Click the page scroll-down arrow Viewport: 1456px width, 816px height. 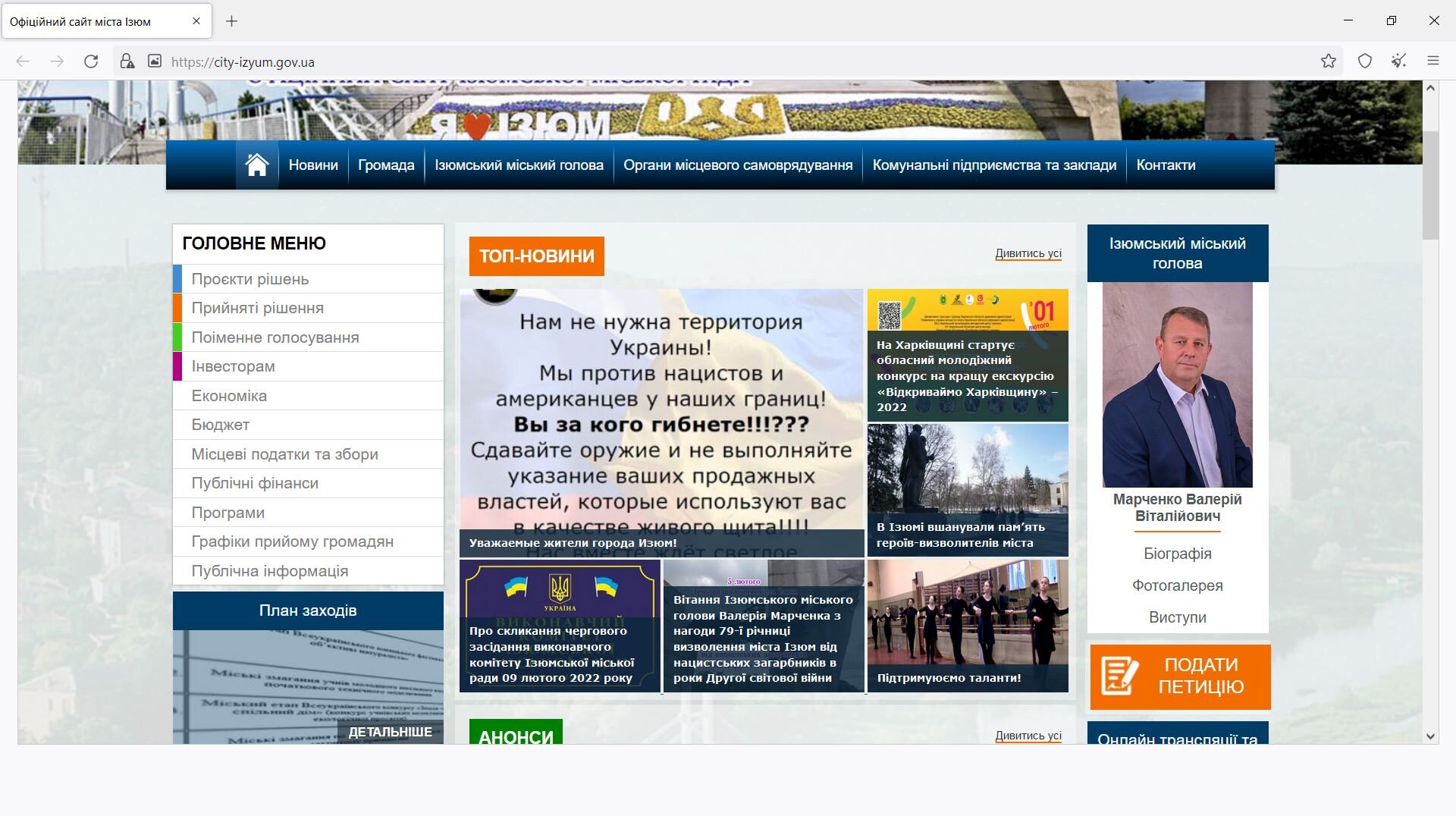click(1430, 736)
